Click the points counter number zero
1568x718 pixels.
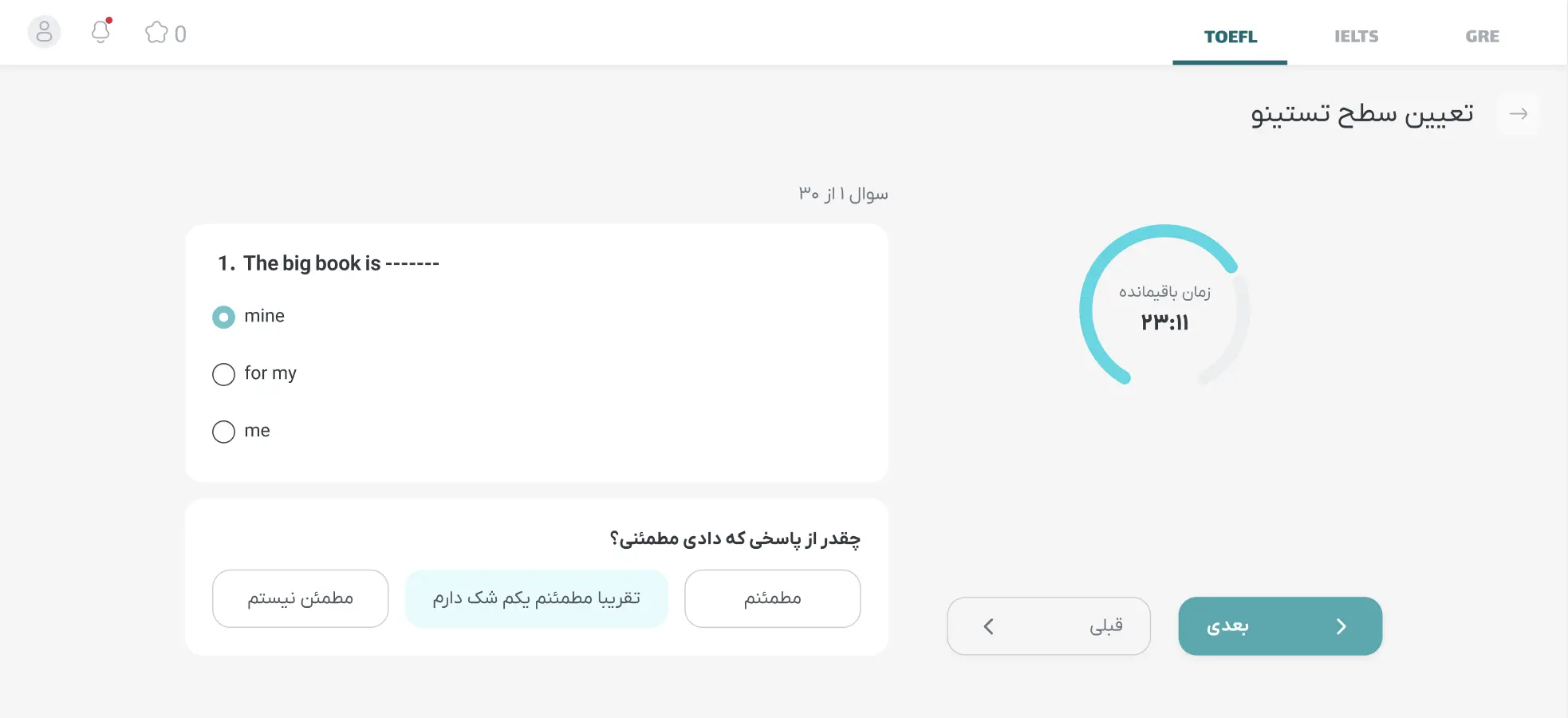181,34
